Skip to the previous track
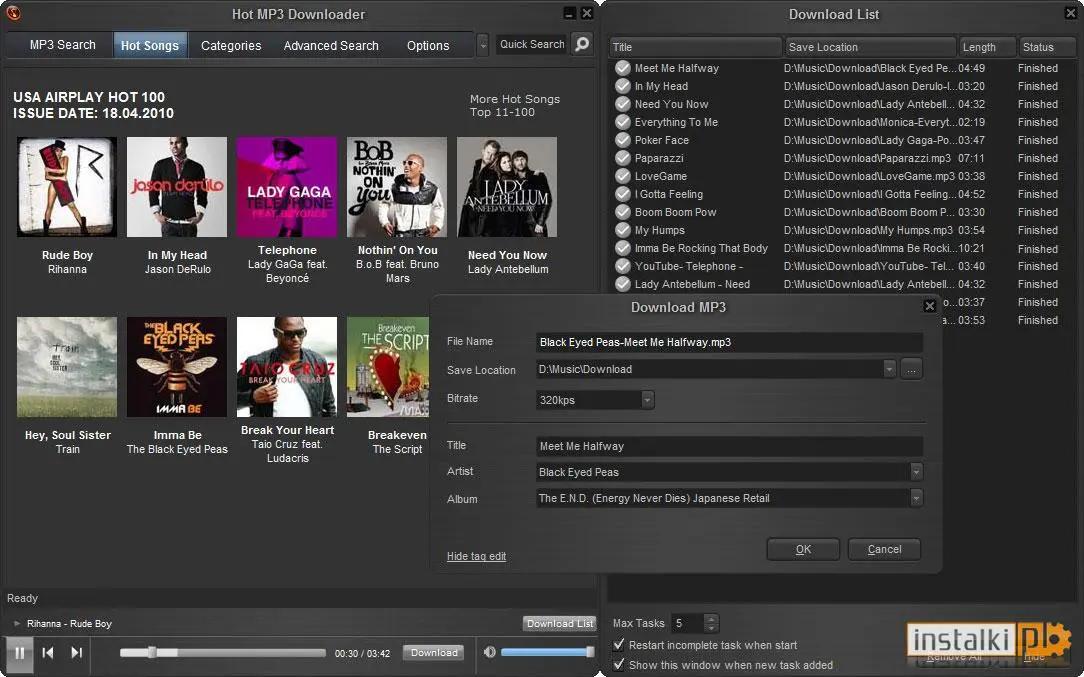The height and width of the screenshot is (677, 1084). [48, 652]
